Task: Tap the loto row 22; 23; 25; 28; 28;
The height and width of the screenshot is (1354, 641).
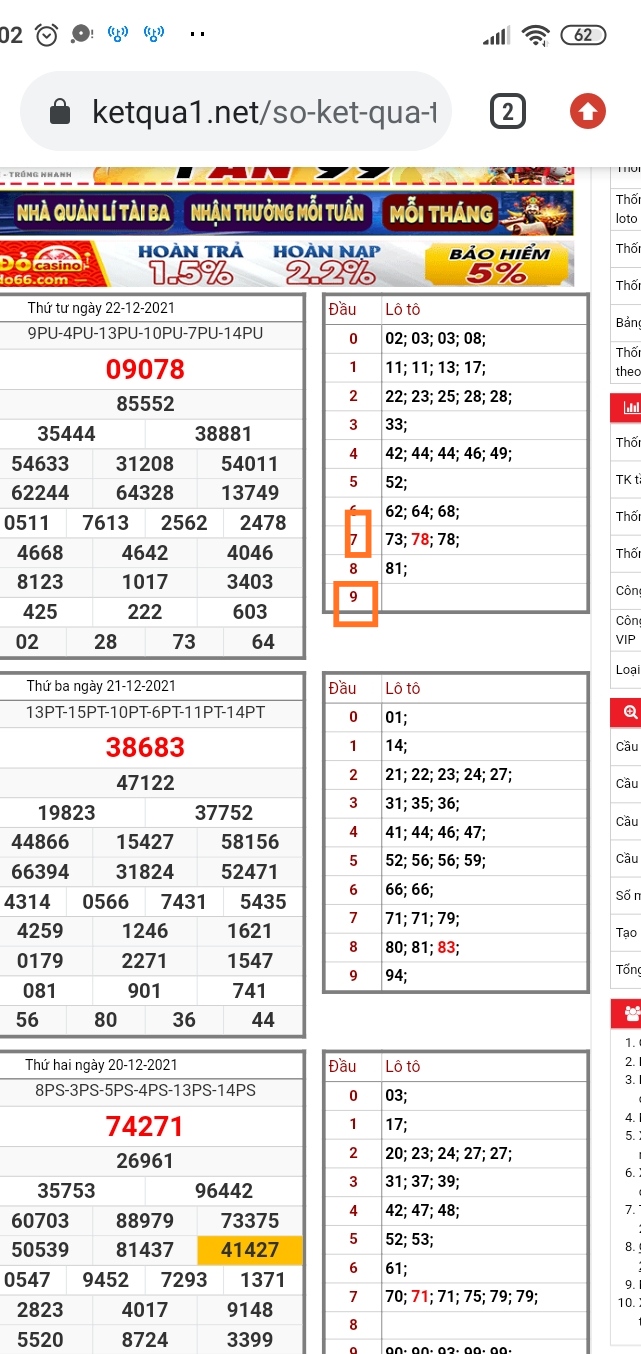Action: click(449, 396)
